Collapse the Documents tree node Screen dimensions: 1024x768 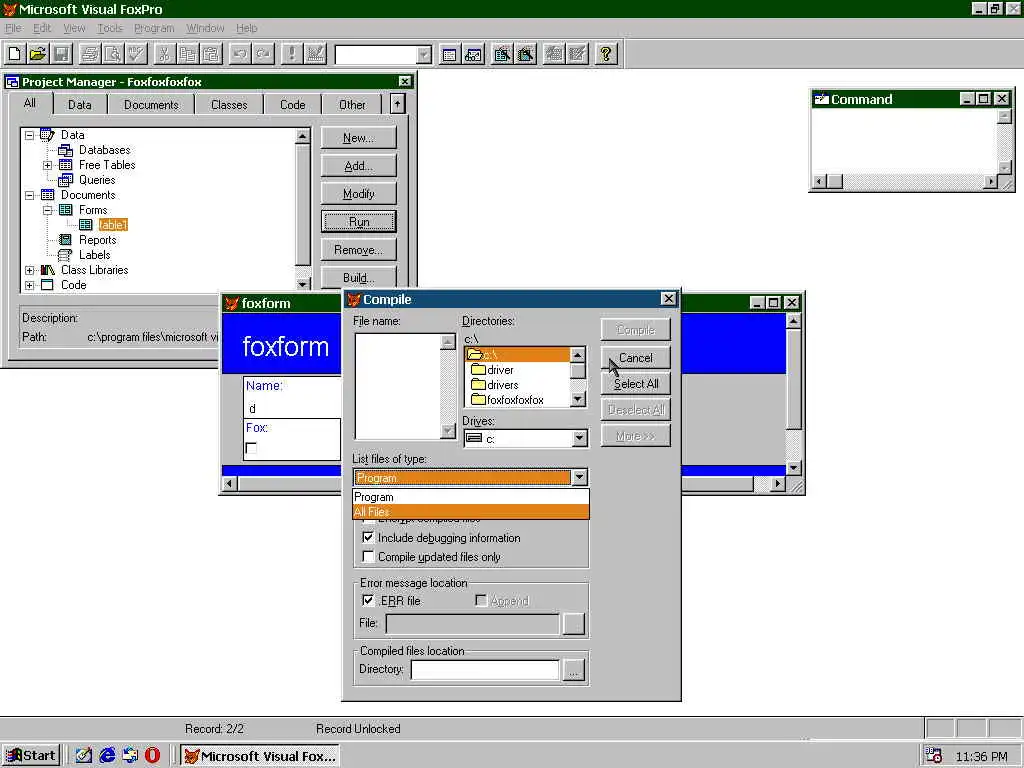click(29, 195)
